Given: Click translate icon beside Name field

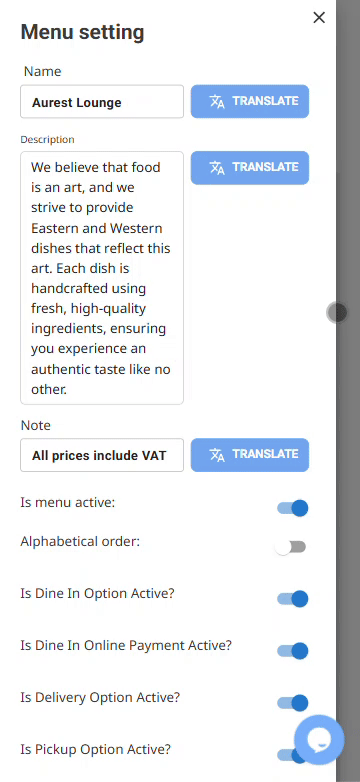Looking at the screenshot, I should (217, 101).
